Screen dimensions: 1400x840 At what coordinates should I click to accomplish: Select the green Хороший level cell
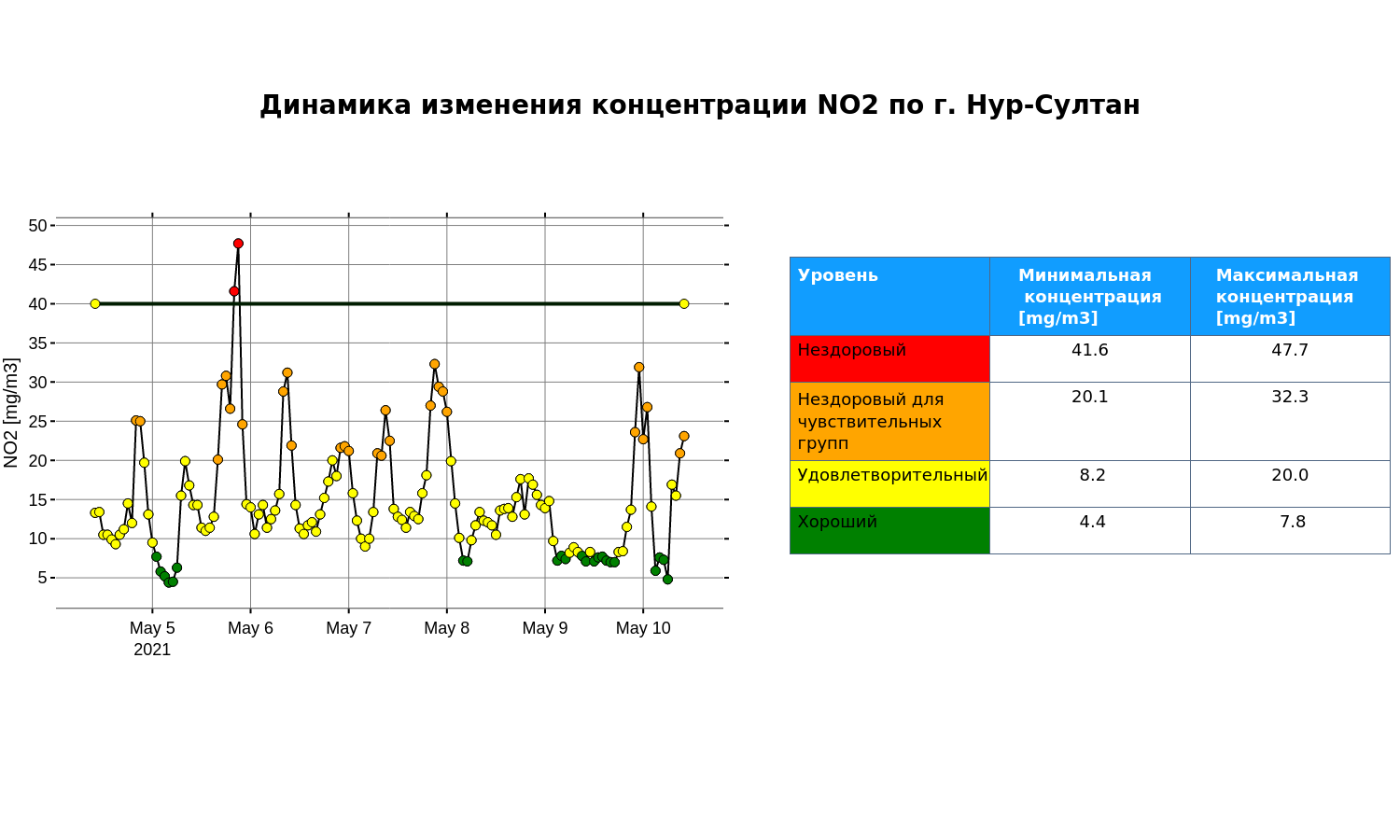coord(889,530)
